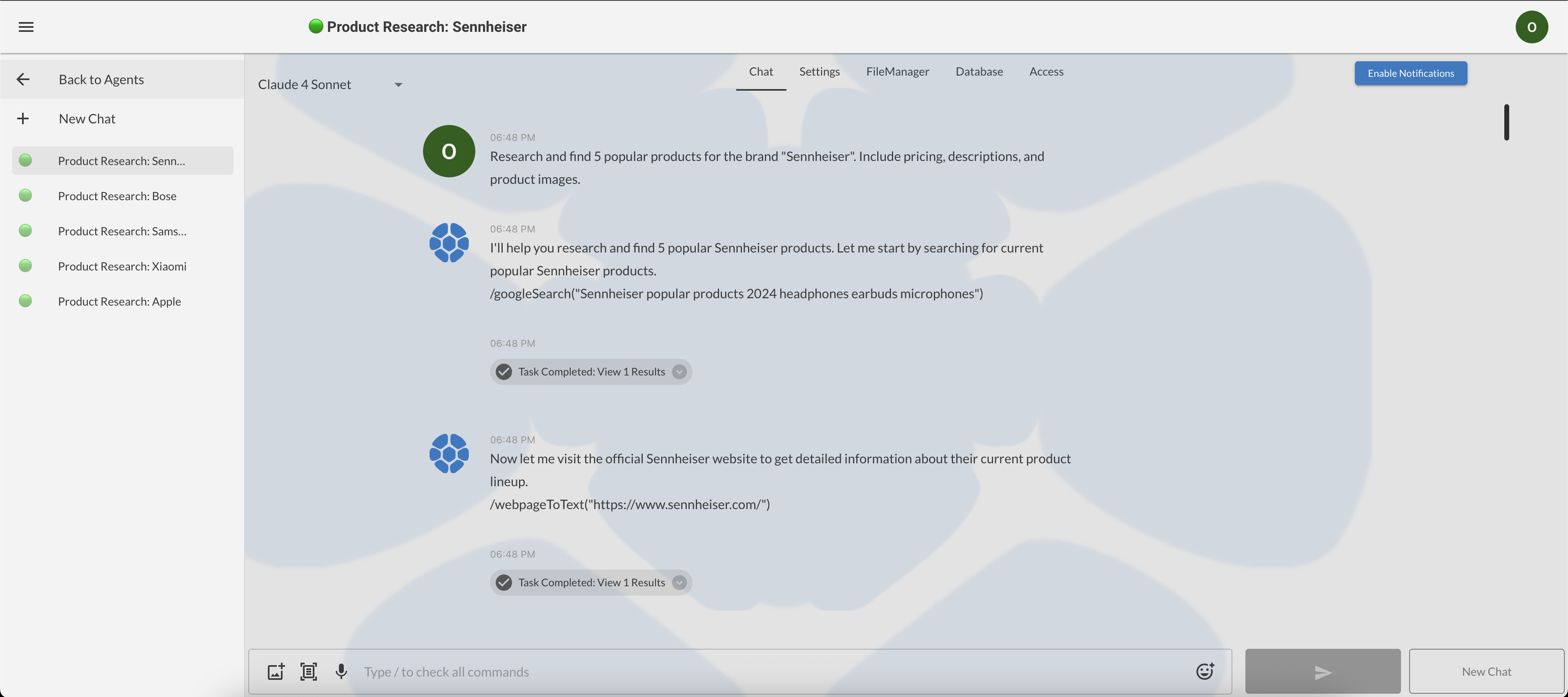
Task: Select the Product Research: Senn... chat
Action: click(122, 160)
